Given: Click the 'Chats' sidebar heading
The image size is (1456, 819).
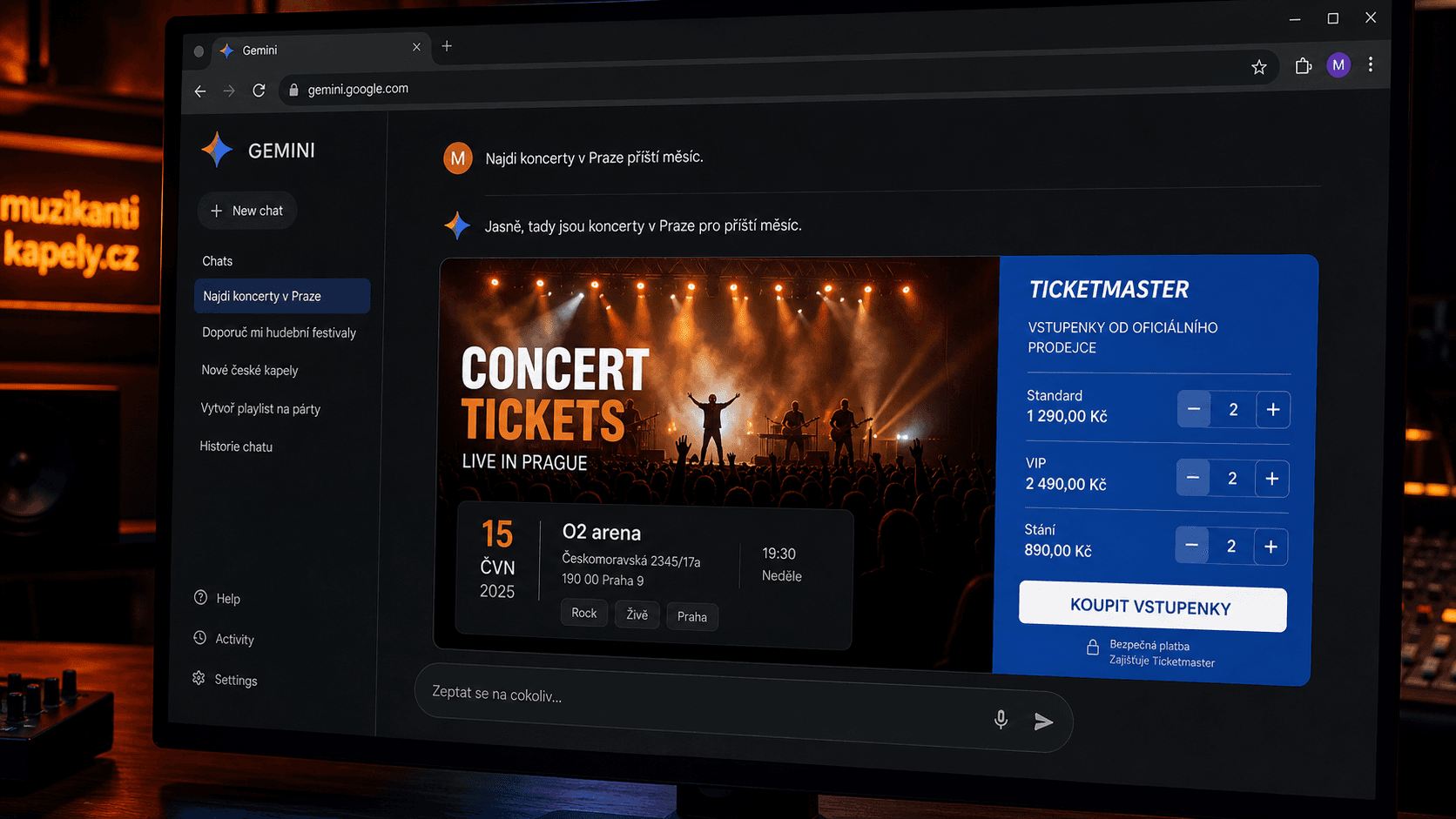Looking at the screenshot, I should 218,261.
